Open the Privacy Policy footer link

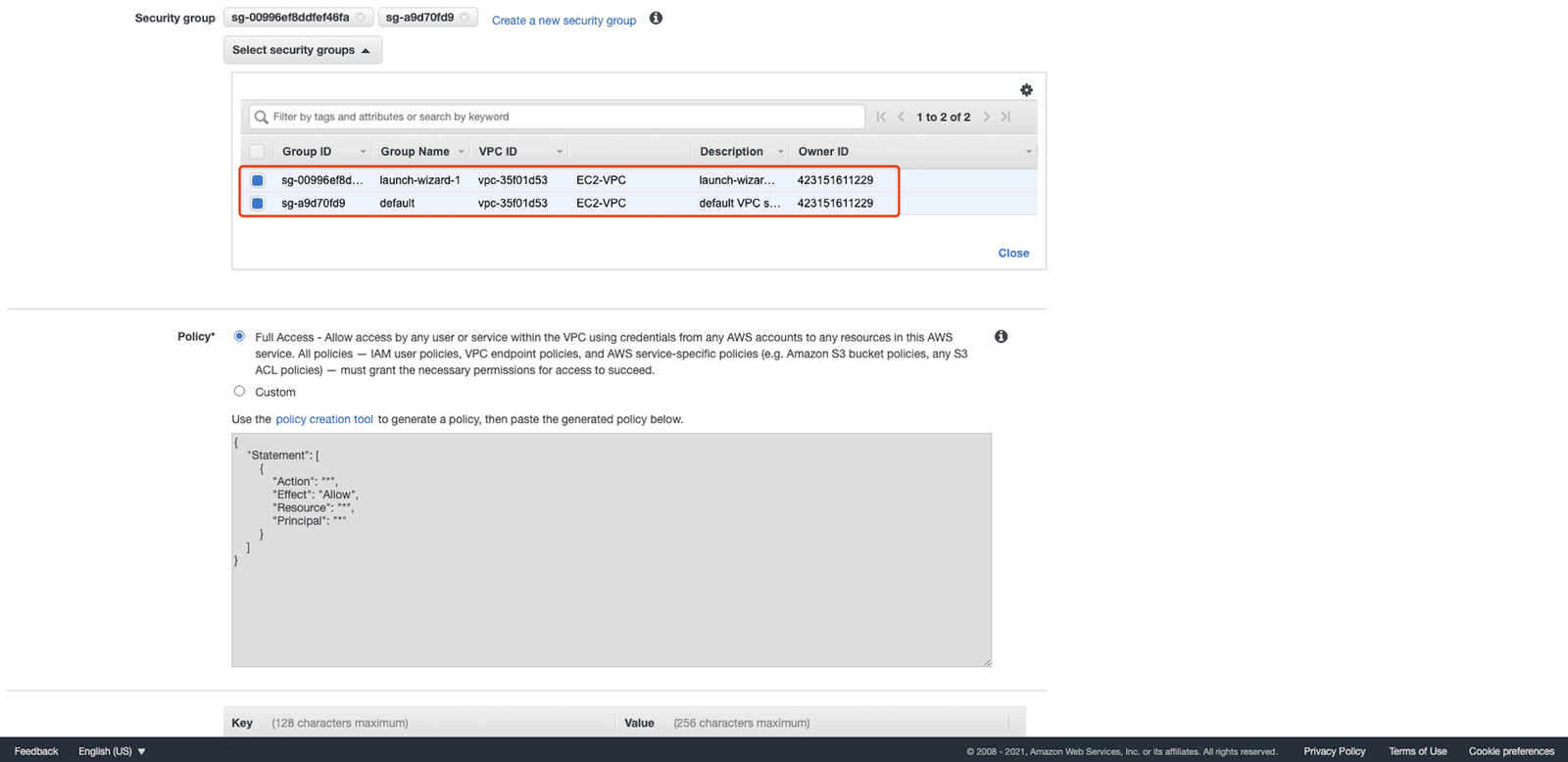tap(1334, 751)
